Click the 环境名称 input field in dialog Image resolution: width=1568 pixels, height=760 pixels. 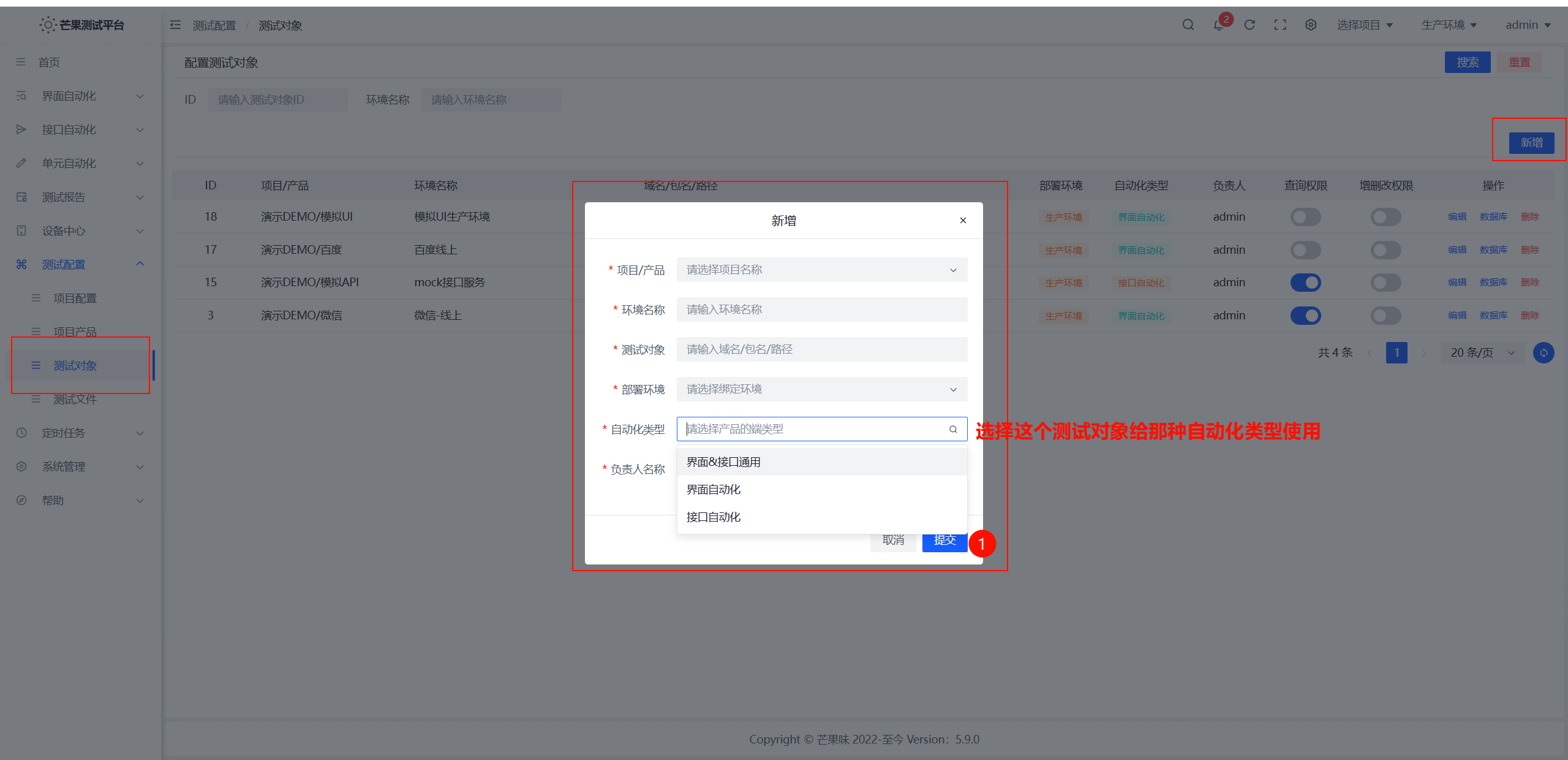click(821, 310)
